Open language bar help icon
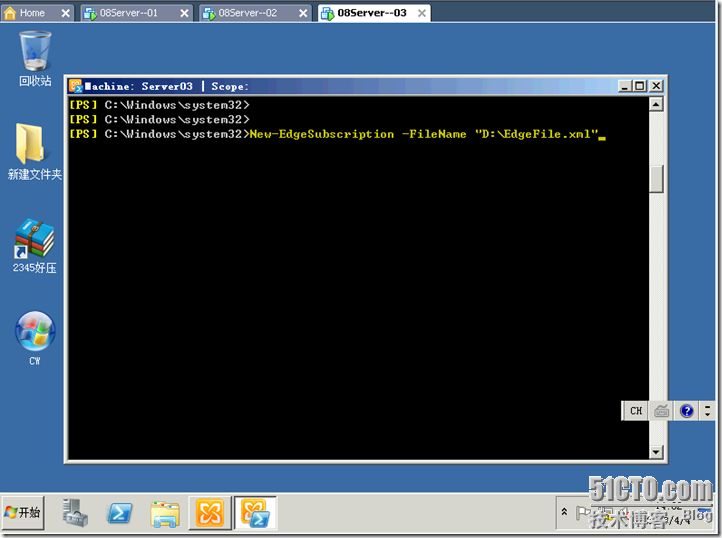This screenshot has height=538, width=722. pyautogui.click(x=687, y=410)
